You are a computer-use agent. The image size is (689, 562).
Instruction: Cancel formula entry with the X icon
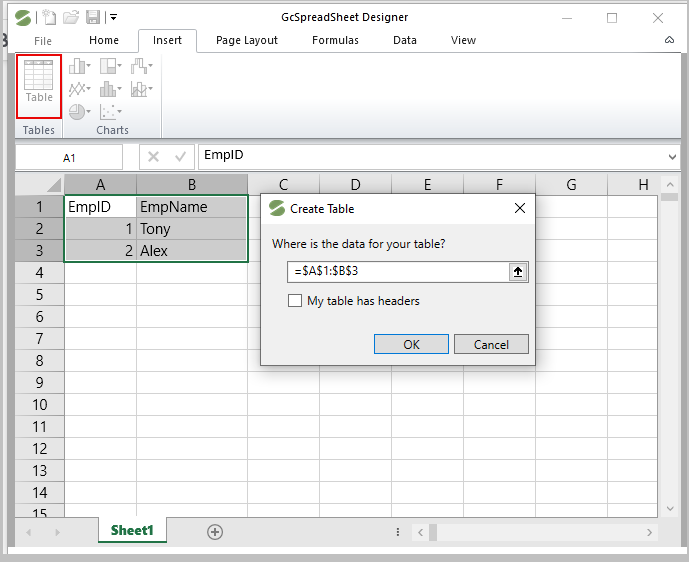tap(153, 156)
